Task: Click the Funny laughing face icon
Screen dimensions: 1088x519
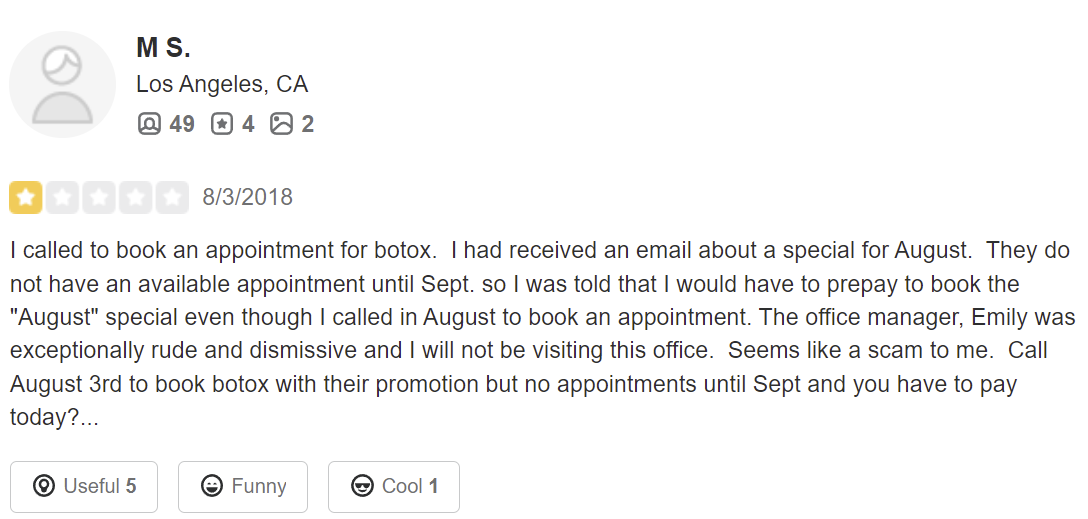Action: 211,487
